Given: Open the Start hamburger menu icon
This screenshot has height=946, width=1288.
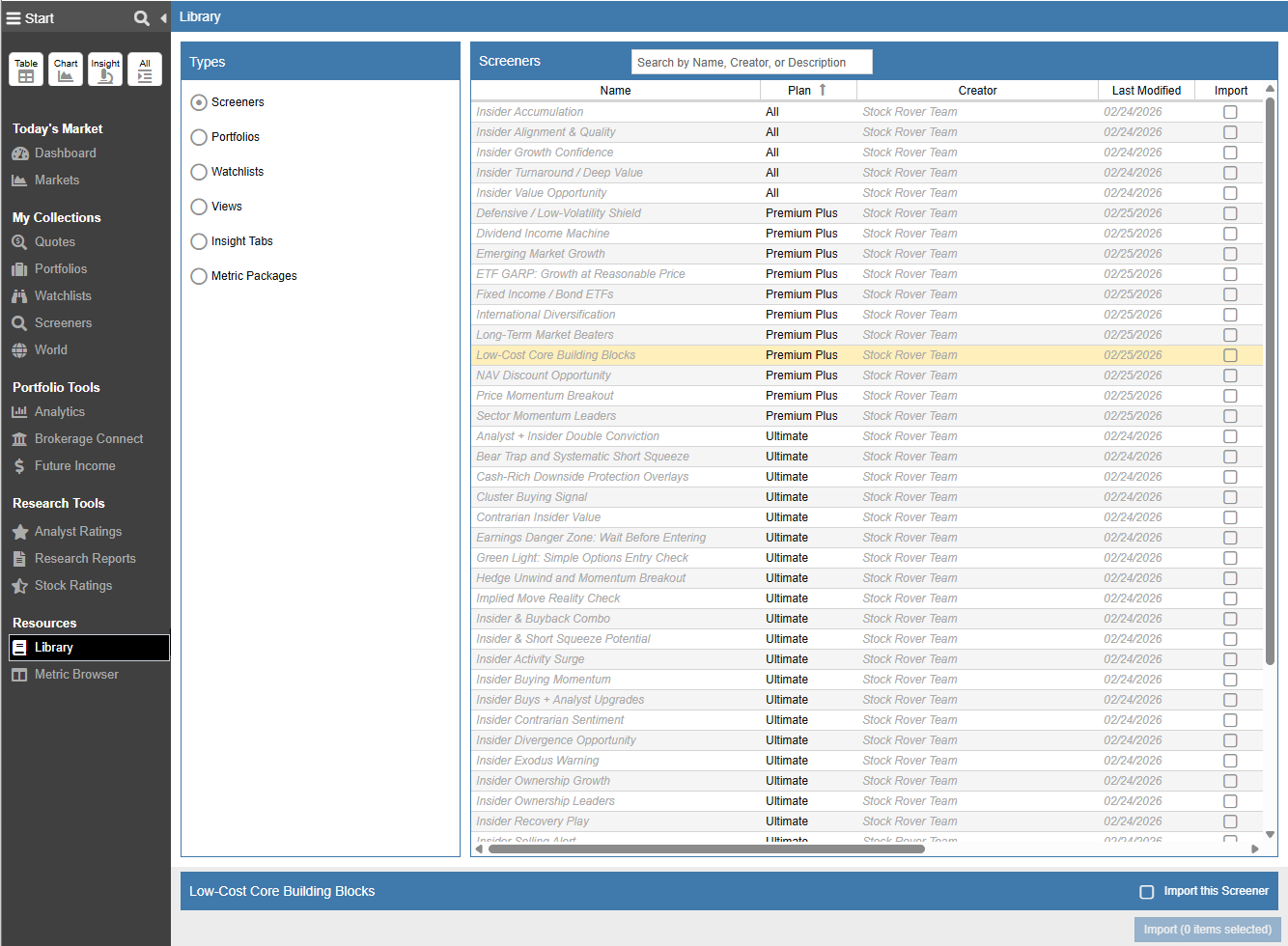Looking at the screenshot, I should pos(14,18).
